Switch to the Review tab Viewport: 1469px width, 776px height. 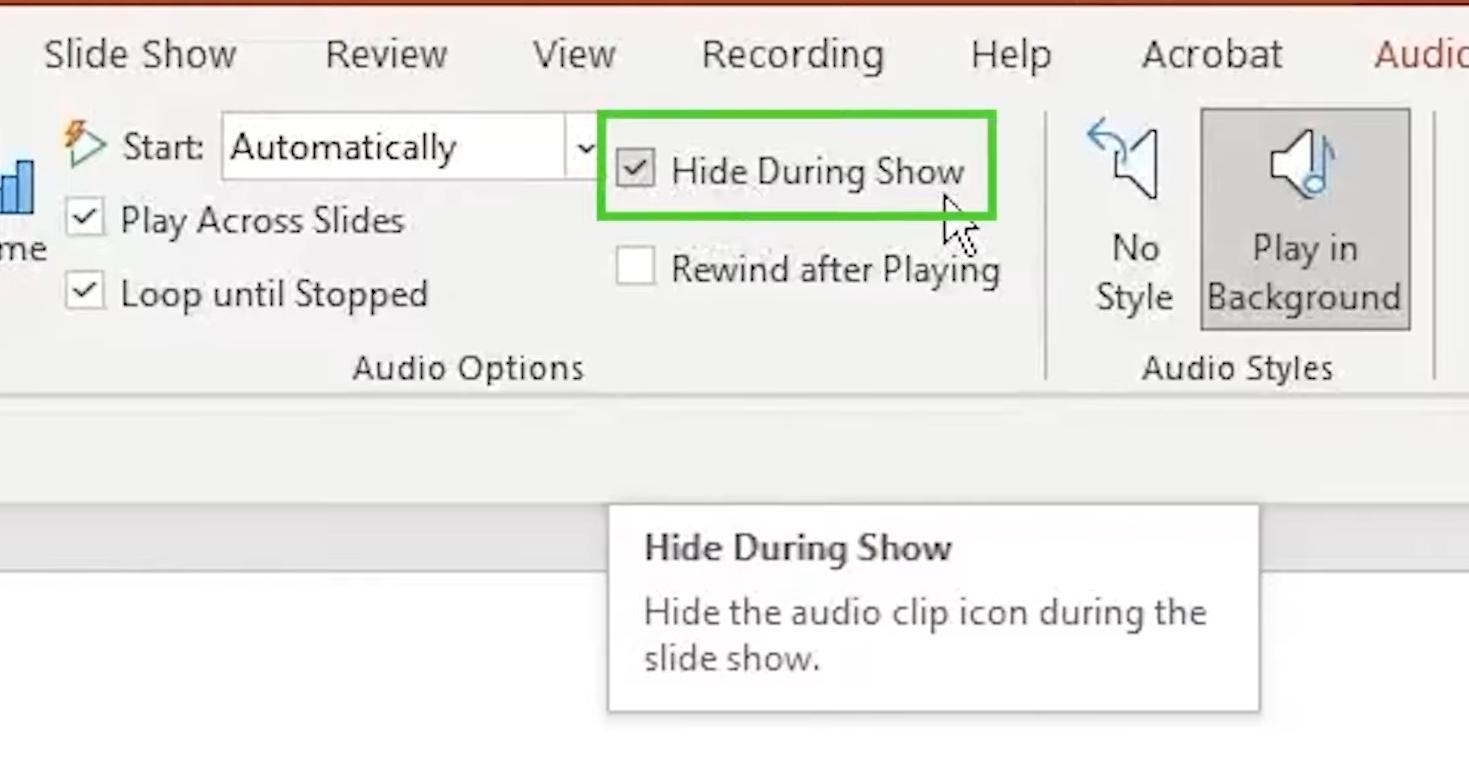pos(386,54)
